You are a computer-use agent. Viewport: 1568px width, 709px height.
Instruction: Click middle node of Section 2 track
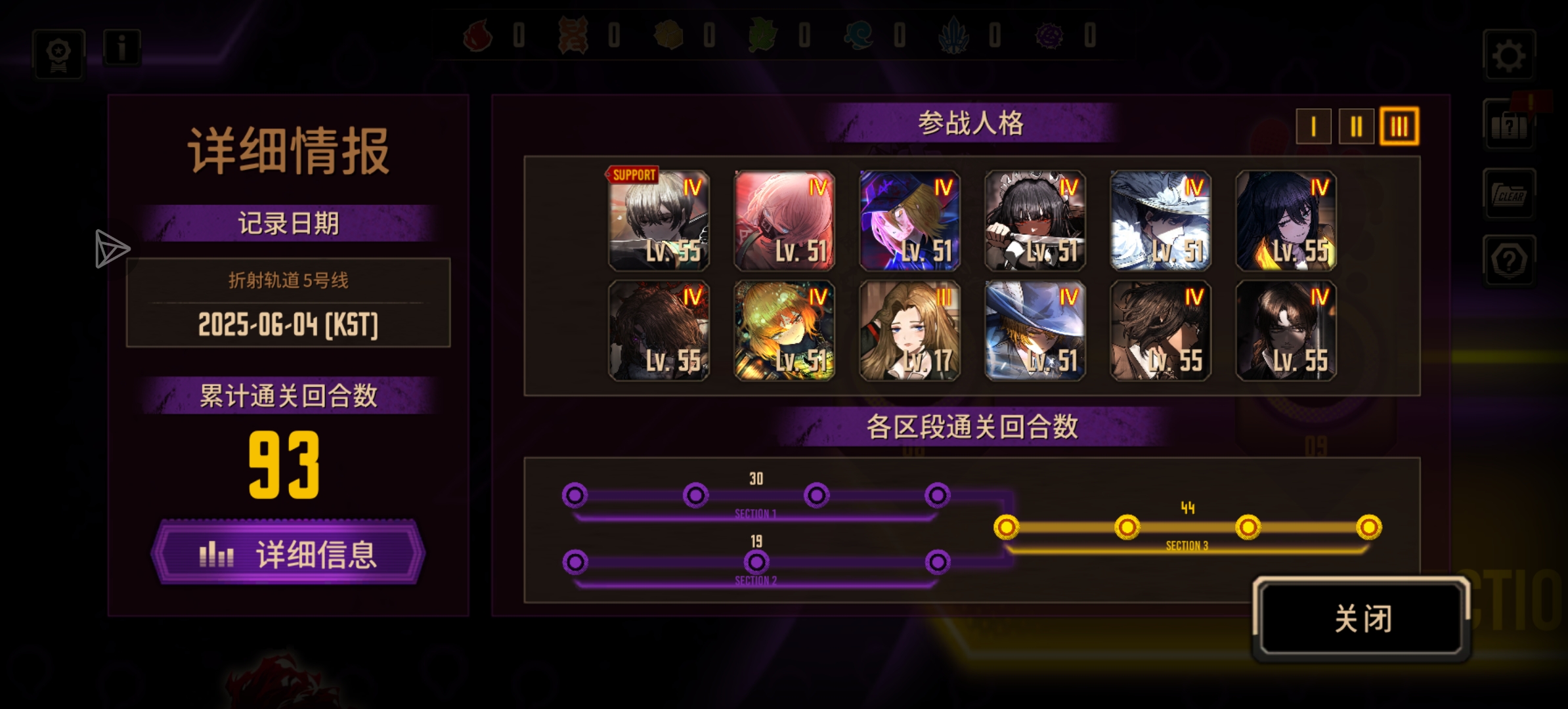756,562
